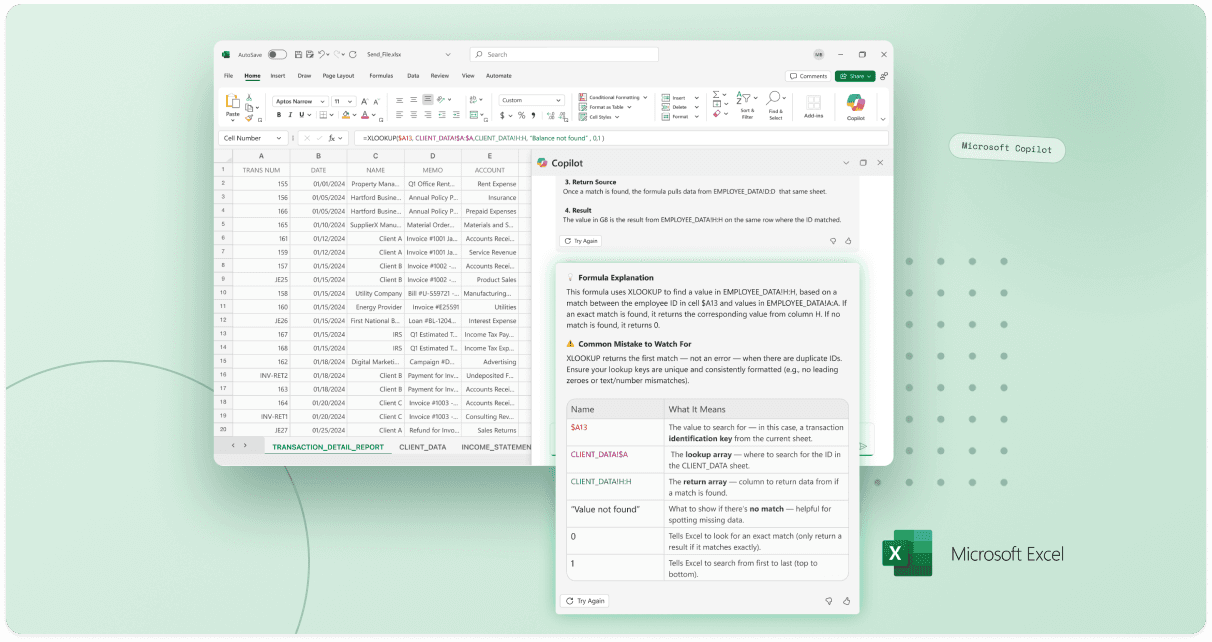Open Format as Table menu

[605, 107]
